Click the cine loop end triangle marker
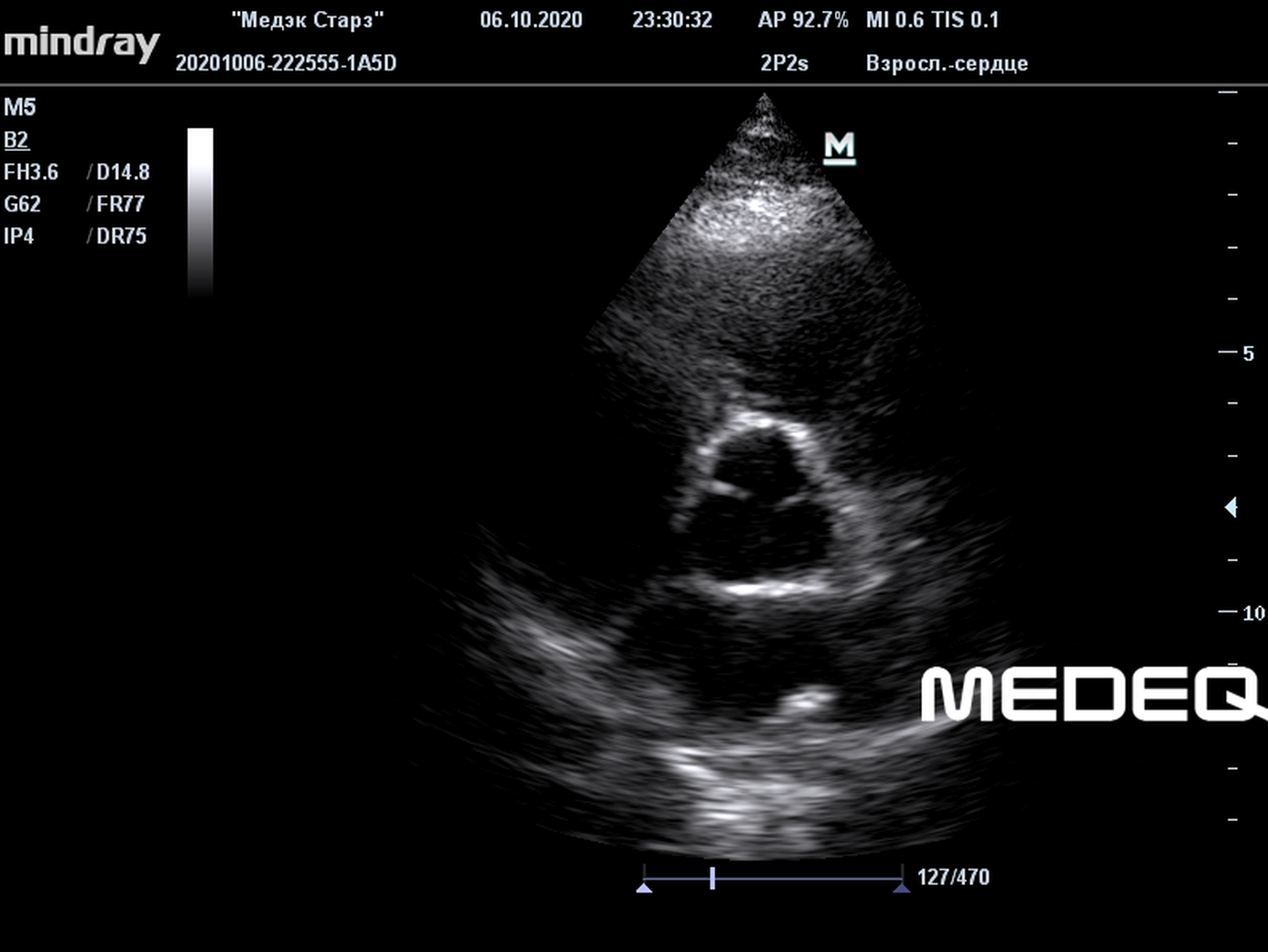Image resolution: width=1268 pixels, height=952 pixels. (902, 886)
